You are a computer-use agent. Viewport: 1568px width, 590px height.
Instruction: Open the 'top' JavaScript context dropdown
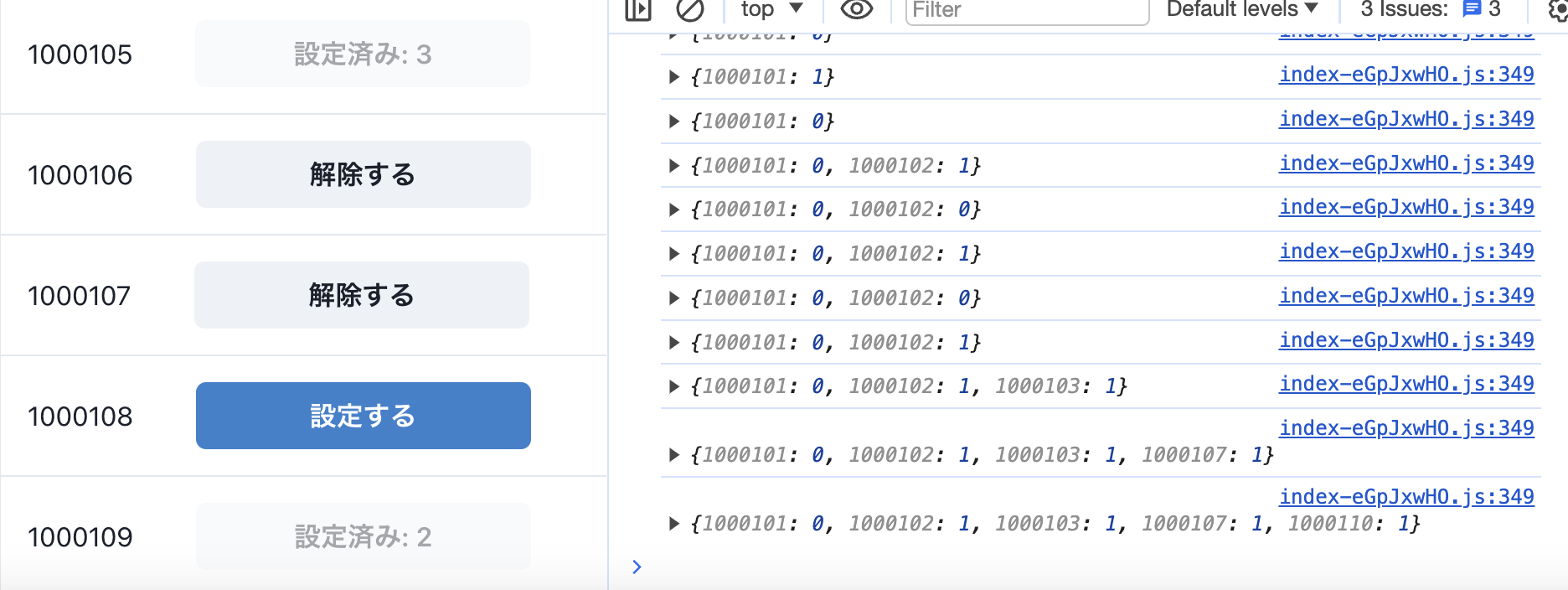pos(772,9)
